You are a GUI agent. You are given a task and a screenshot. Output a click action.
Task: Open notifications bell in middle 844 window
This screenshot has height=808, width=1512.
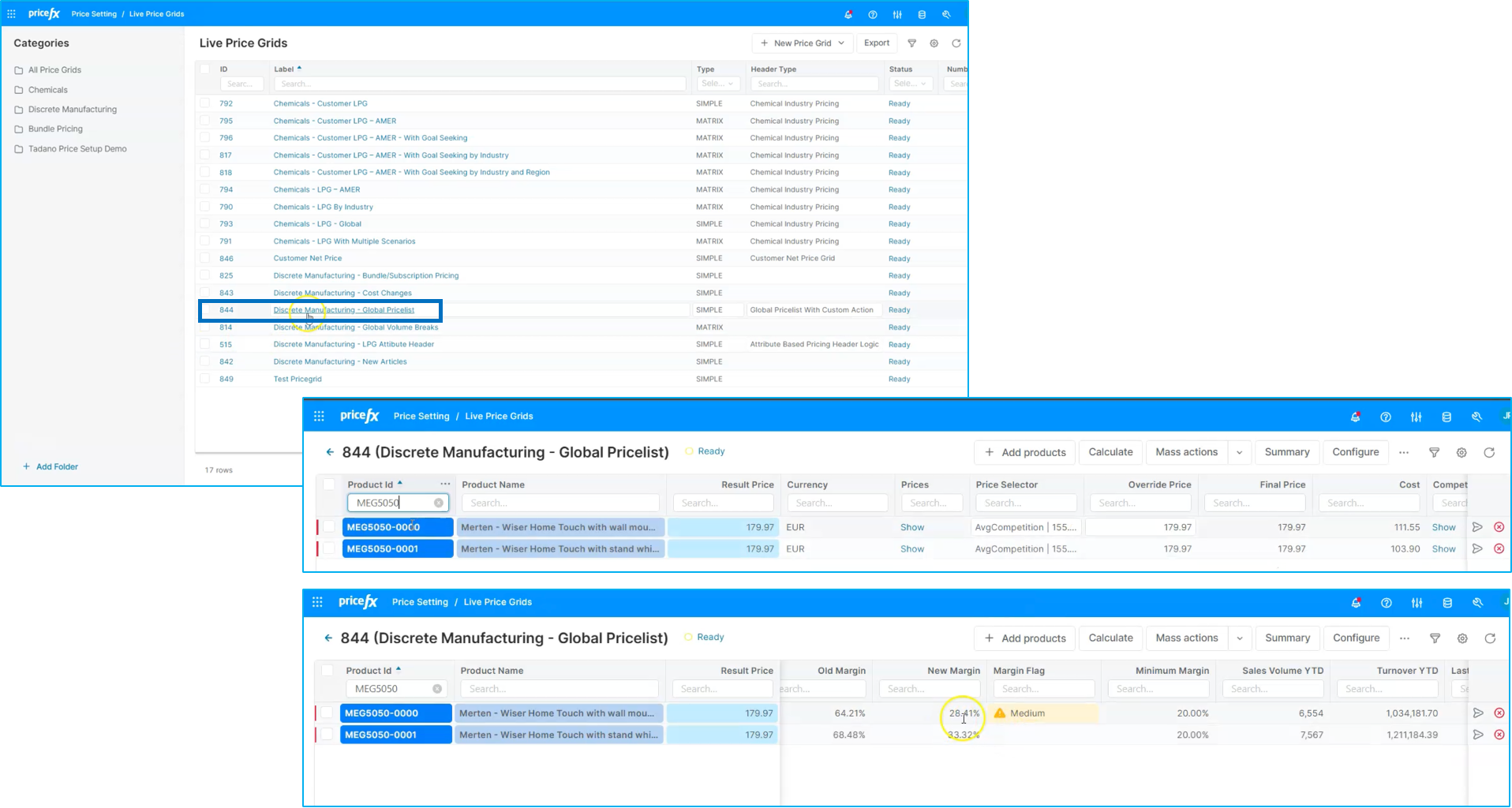click(1356, 417)
